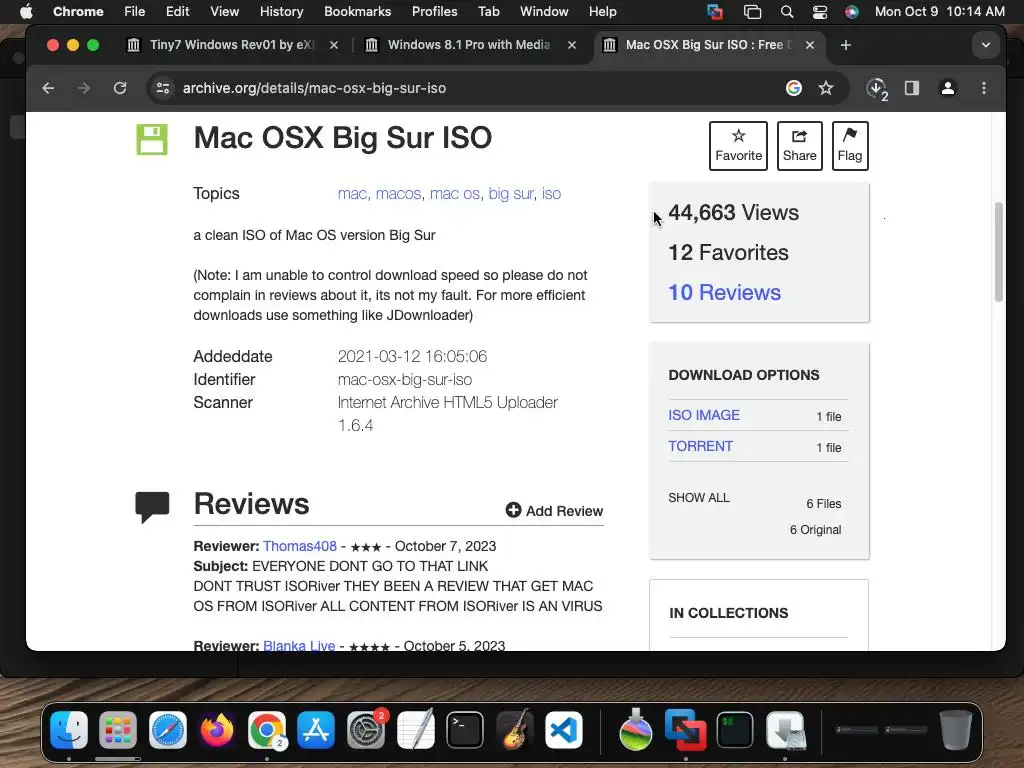The height and width of the screenshot is (768, 1024).
Task: Click the '44,663 Views' text
Action: pos(733,212)
